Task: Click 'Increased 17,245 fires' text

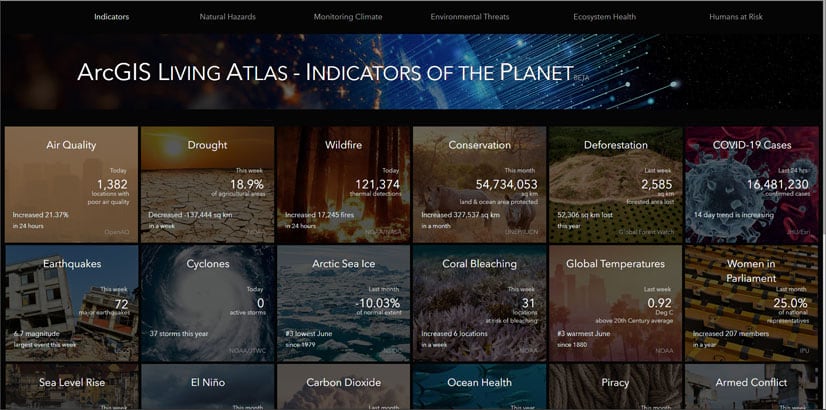Action: tap(320, 215)
